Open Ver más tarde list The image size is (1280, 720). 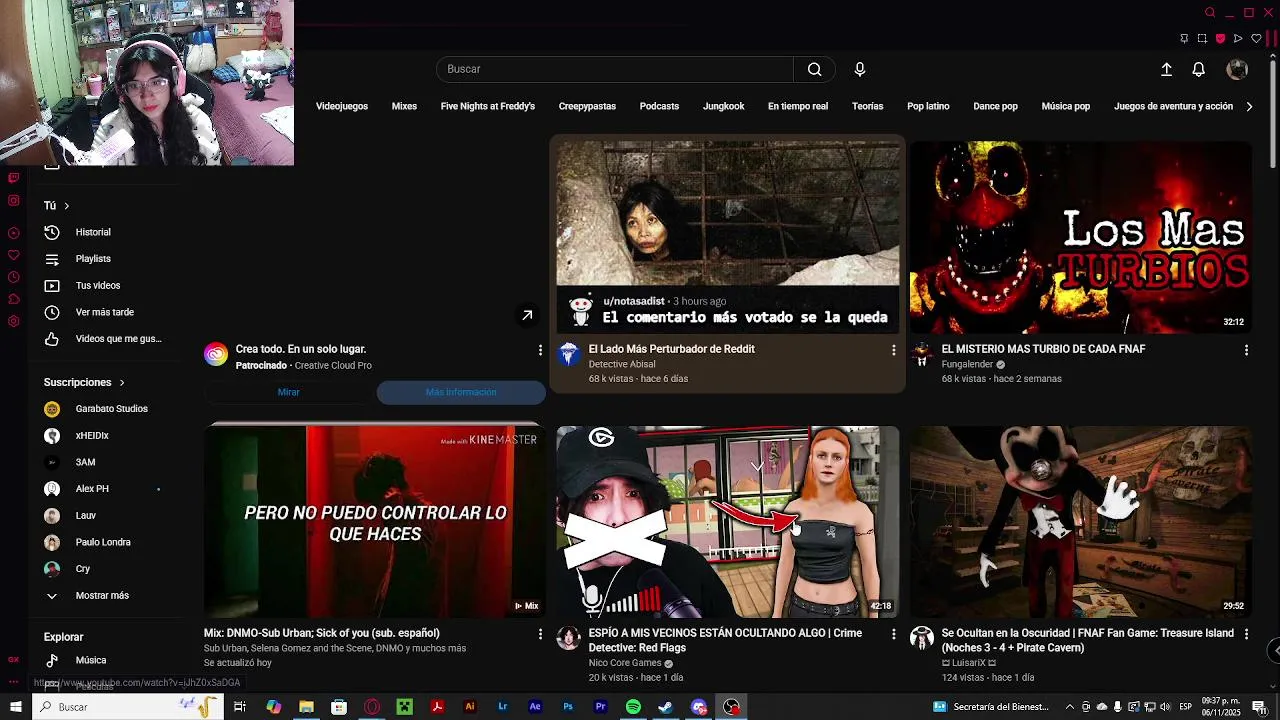103,312
